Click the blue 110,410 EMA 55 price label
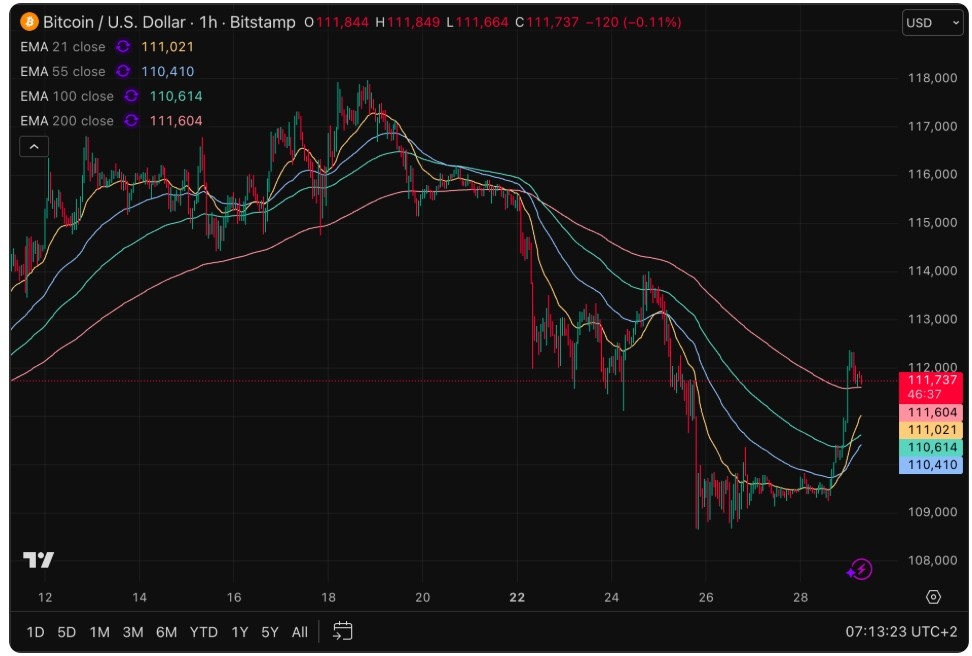972x656 pixels. tap(931, 464)
